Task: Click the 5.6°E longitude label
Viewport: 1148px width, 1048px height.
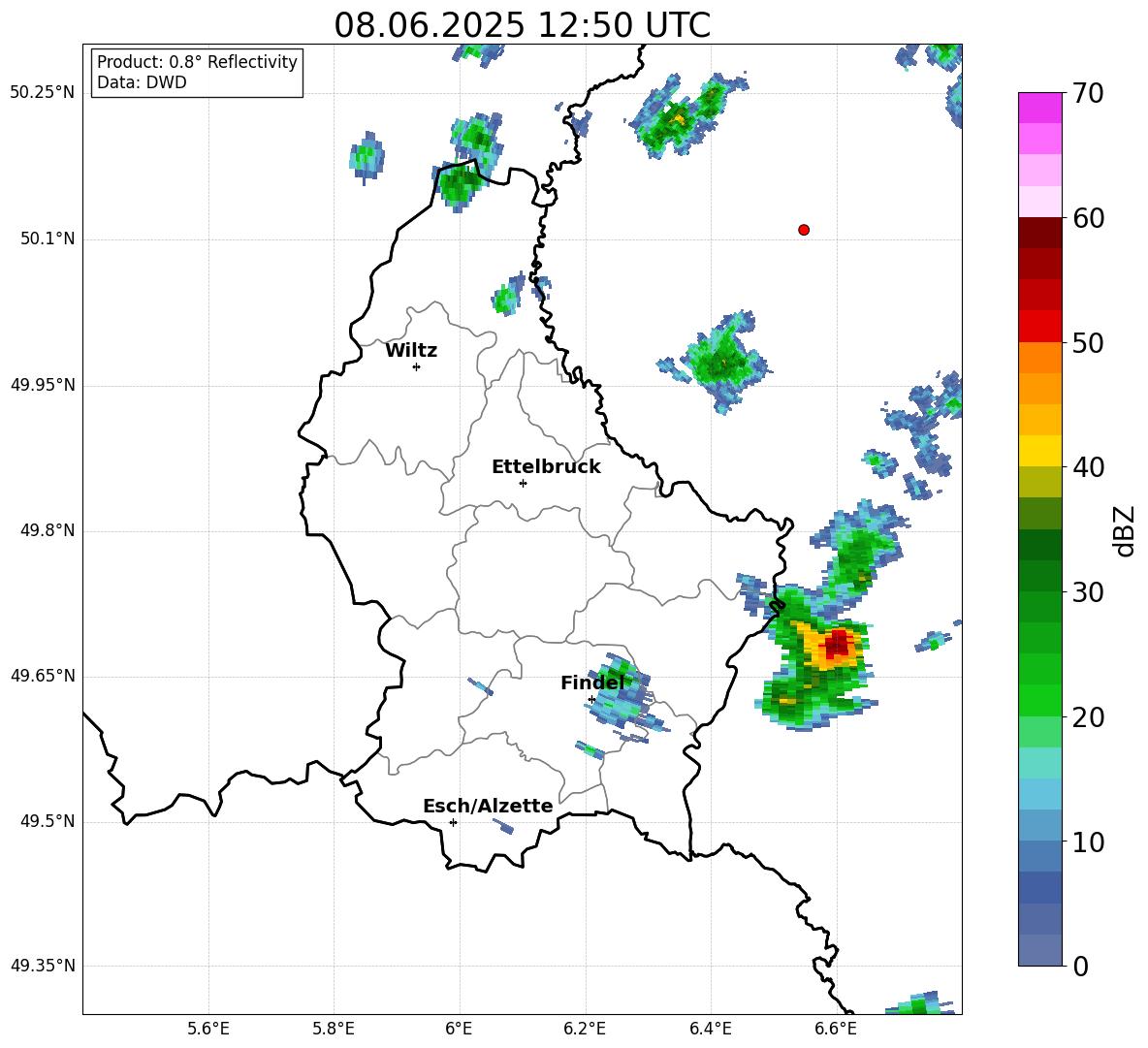Action: [208, 1029]
